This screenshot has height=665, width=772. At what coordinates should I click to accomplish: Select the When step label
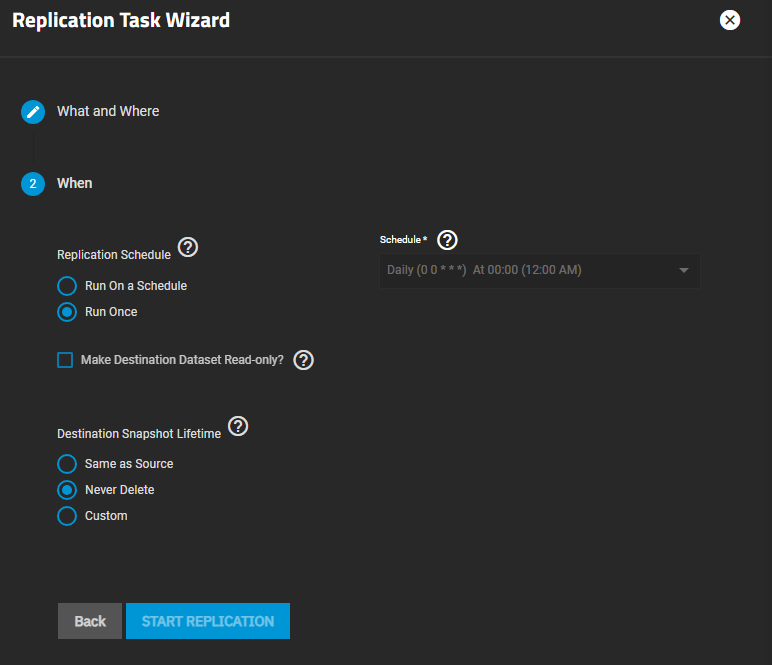click(74, 183)
